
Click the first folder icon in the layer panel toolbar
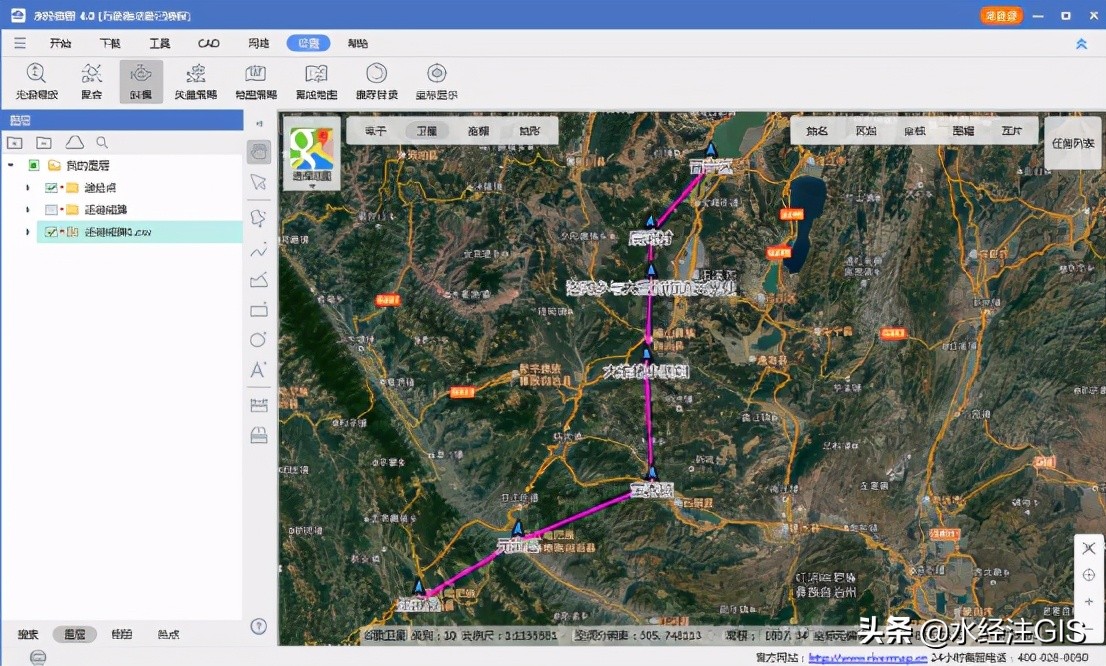(x=15, y=143)
